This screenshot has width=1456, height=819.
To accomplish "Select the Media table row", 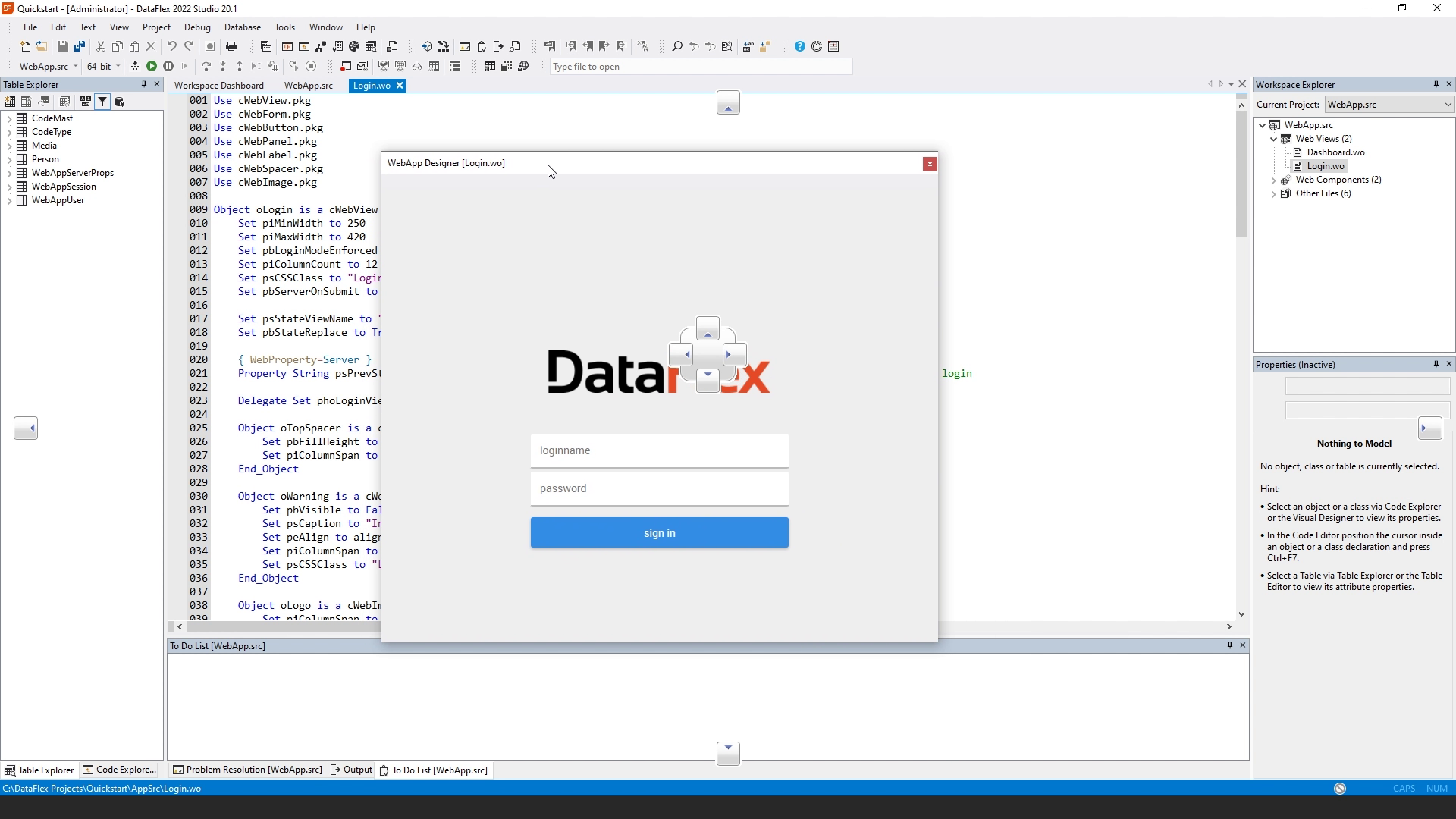I will pos(44,146).
